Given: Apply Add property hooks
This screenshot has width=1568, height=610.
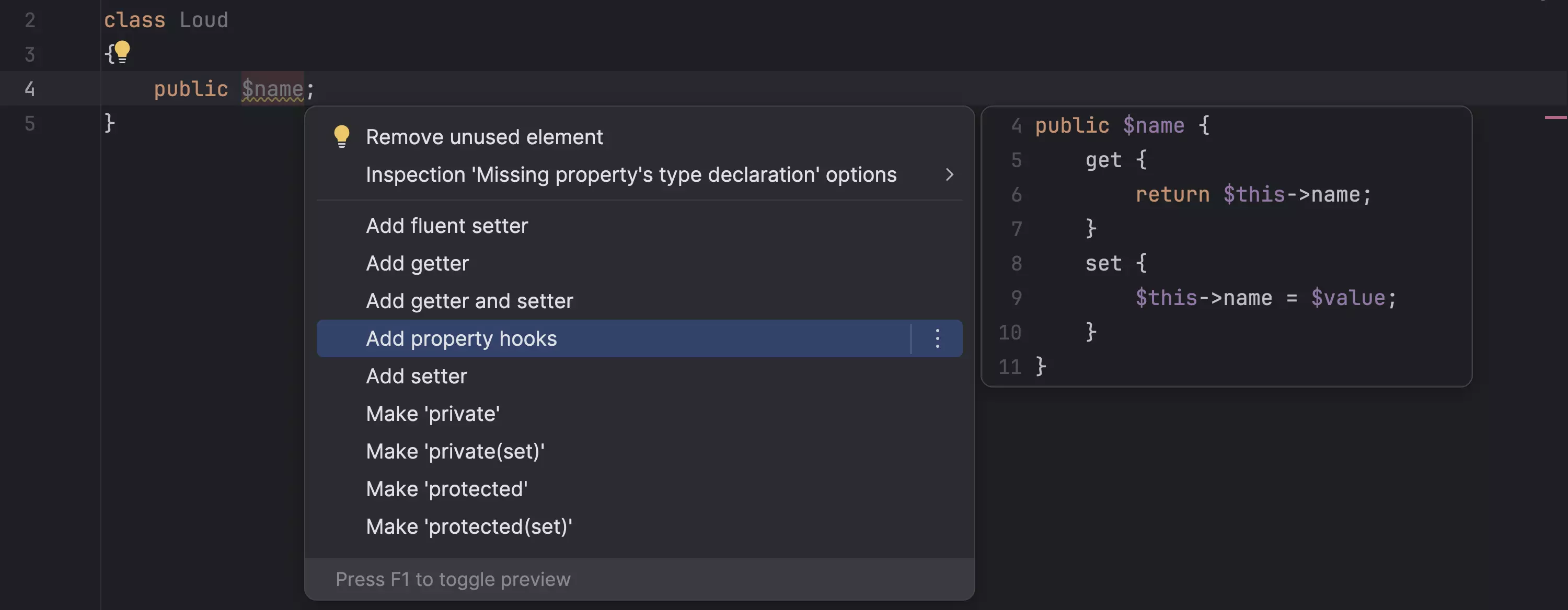Looking at the screenshot, I should (461, 339).
